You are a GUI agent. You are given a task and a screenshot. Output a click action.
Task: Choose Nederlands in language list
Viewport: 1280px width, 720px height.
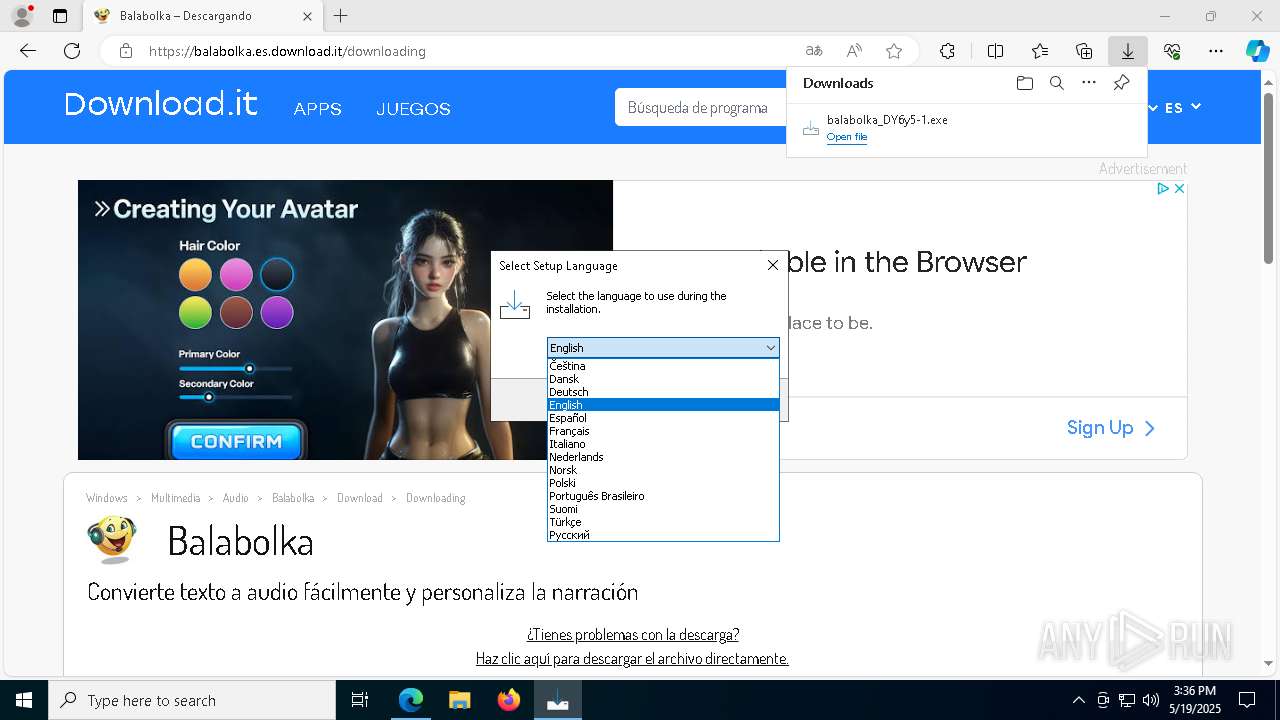[x=663, y=457]
